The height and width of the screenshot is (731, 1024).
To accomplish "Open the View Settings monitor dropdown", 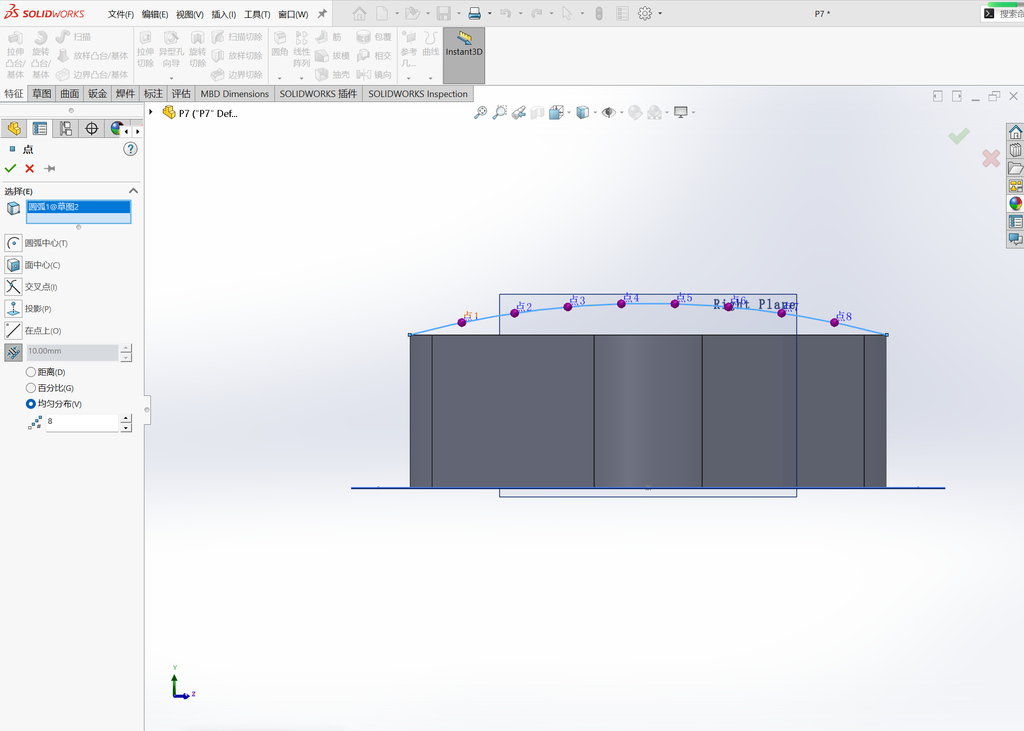I will tap(693, 112).
